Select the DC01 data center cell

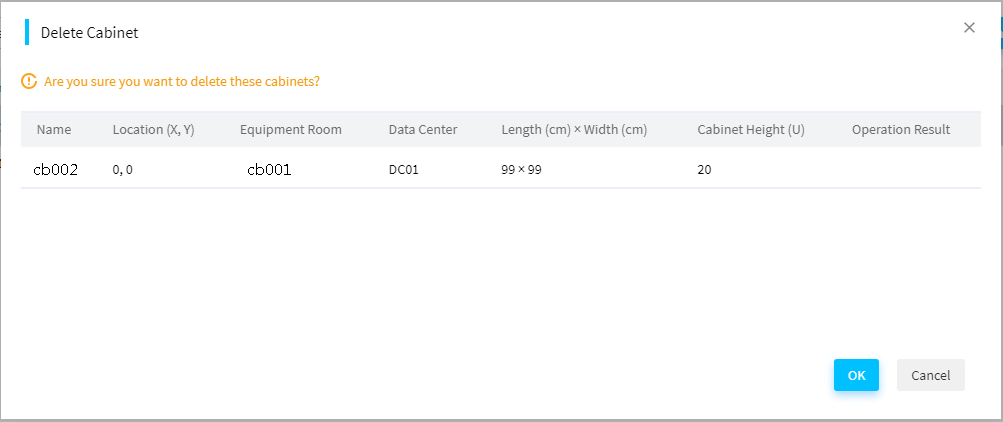(x=404, y=170)
